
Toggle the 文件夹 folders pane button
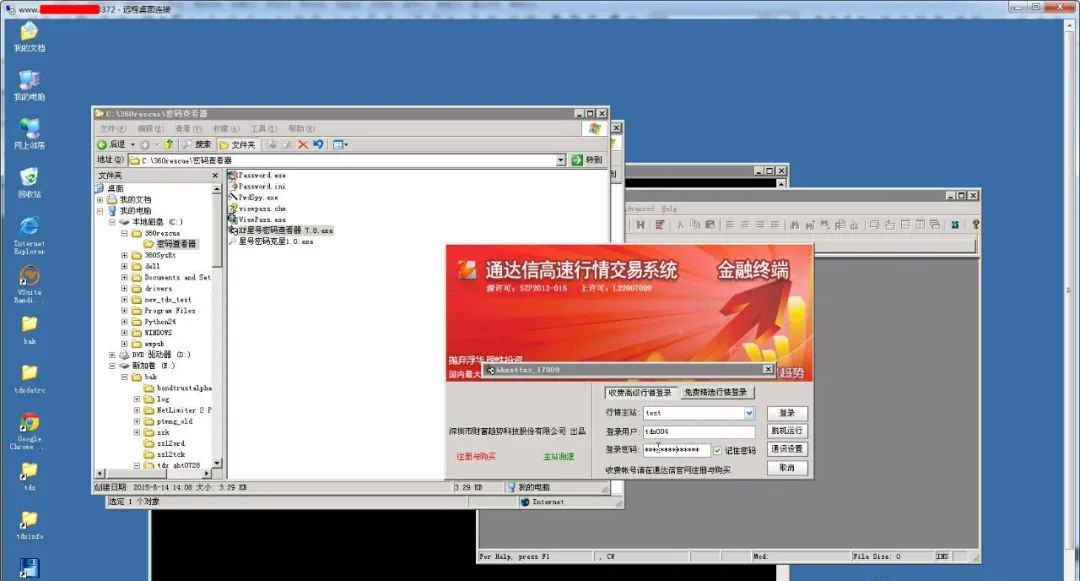click(x=237, y=145)
